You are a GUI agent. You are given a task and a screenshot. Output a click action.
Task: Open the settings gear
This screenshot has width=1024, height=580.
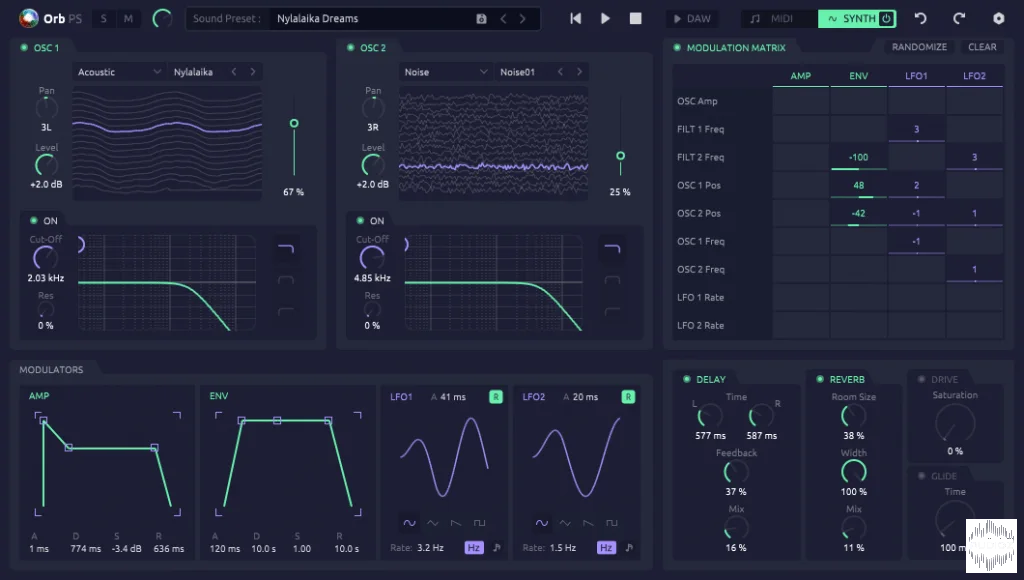click(x=999, y=18)
